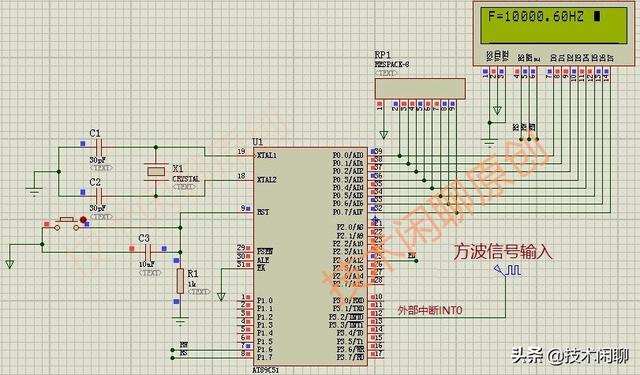Image resolution: width=640 pixels, height=375 pixels.
Task: Click the square wave signal generator symbol
Action: coord(507,270)
